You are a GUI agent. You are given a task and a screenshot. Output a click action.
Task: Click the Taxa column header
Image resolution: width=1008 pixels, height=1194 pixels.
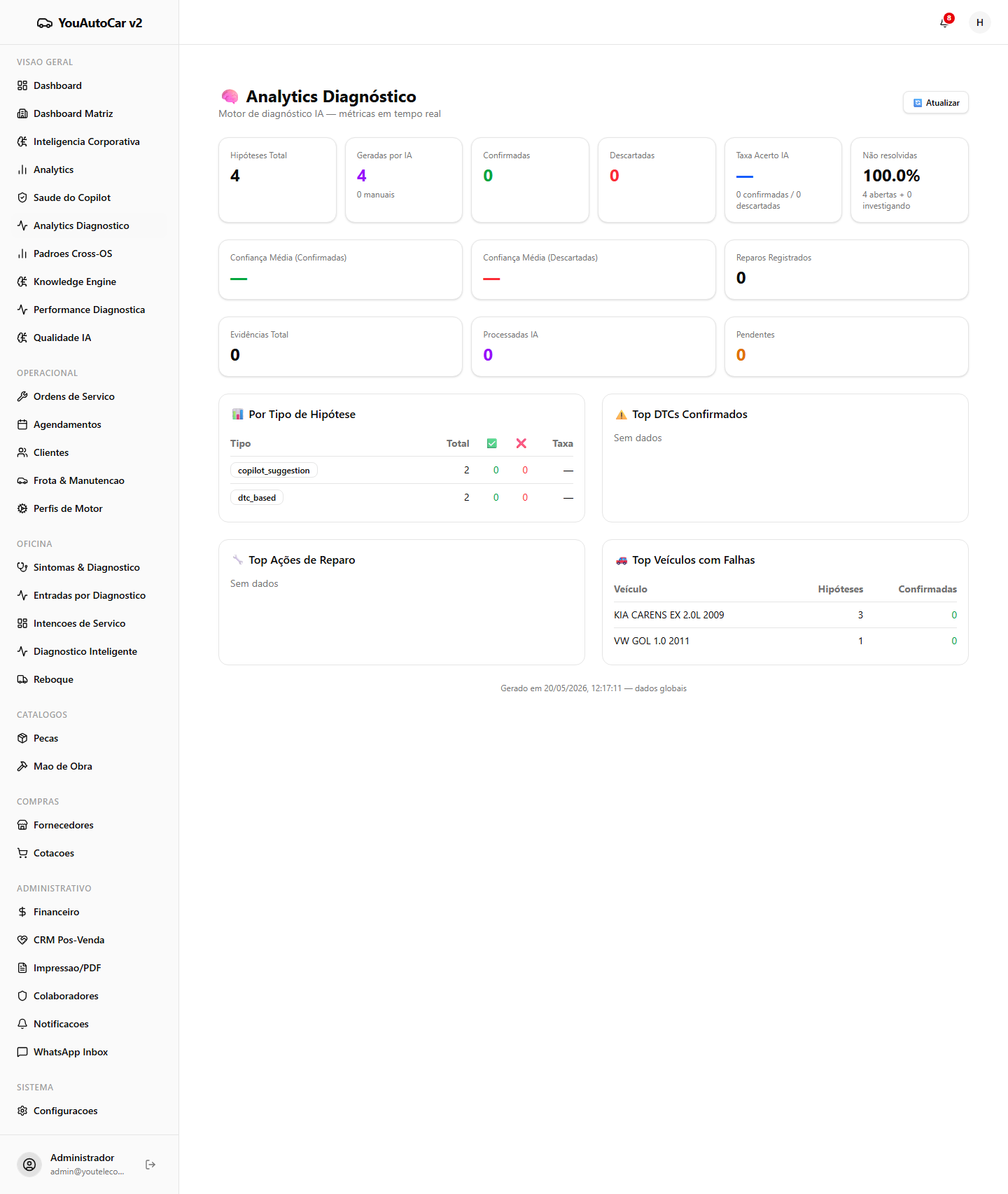(x=563, y=443)
